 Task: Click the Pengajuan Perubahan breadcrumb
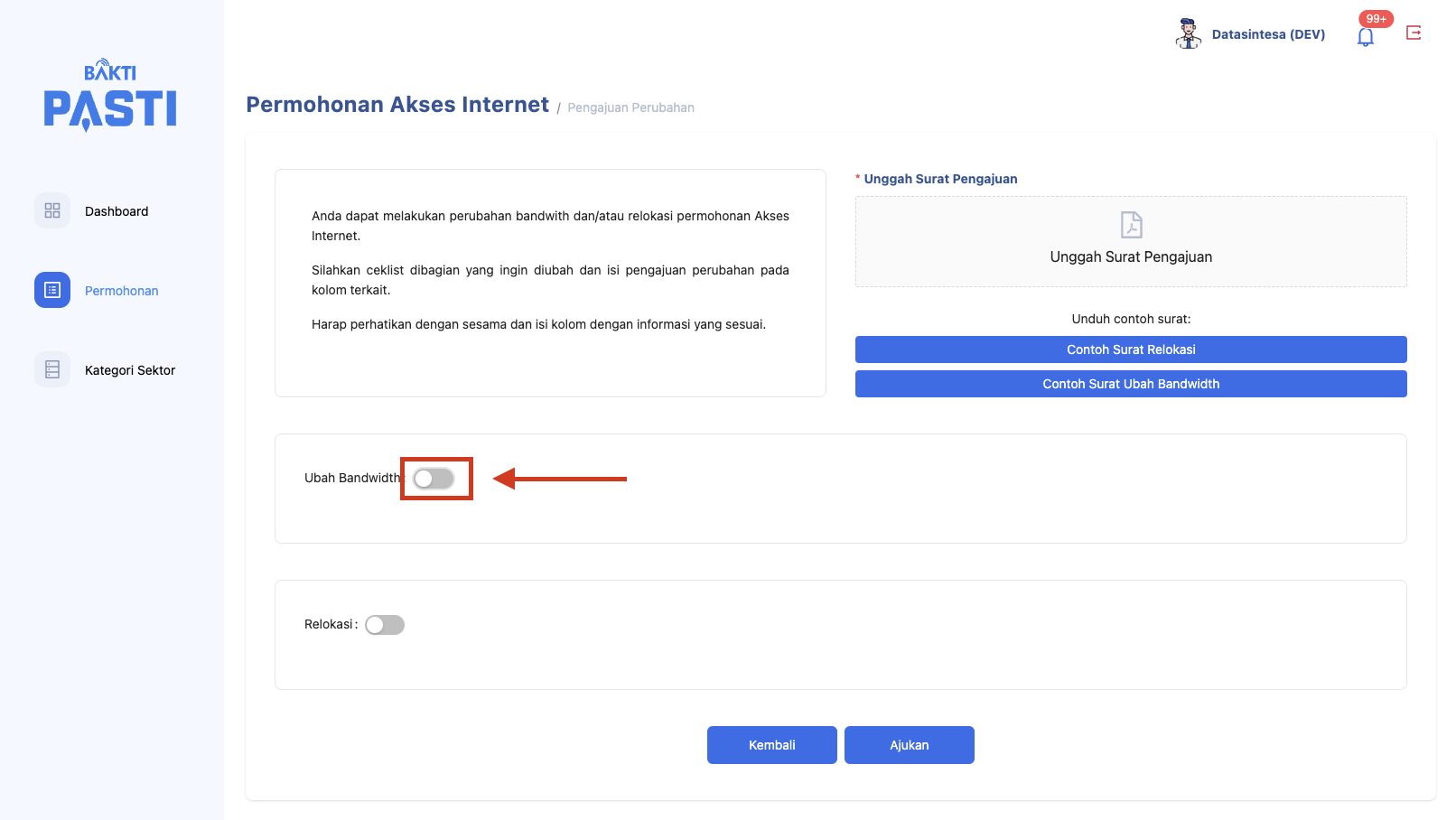click(630, 107)
